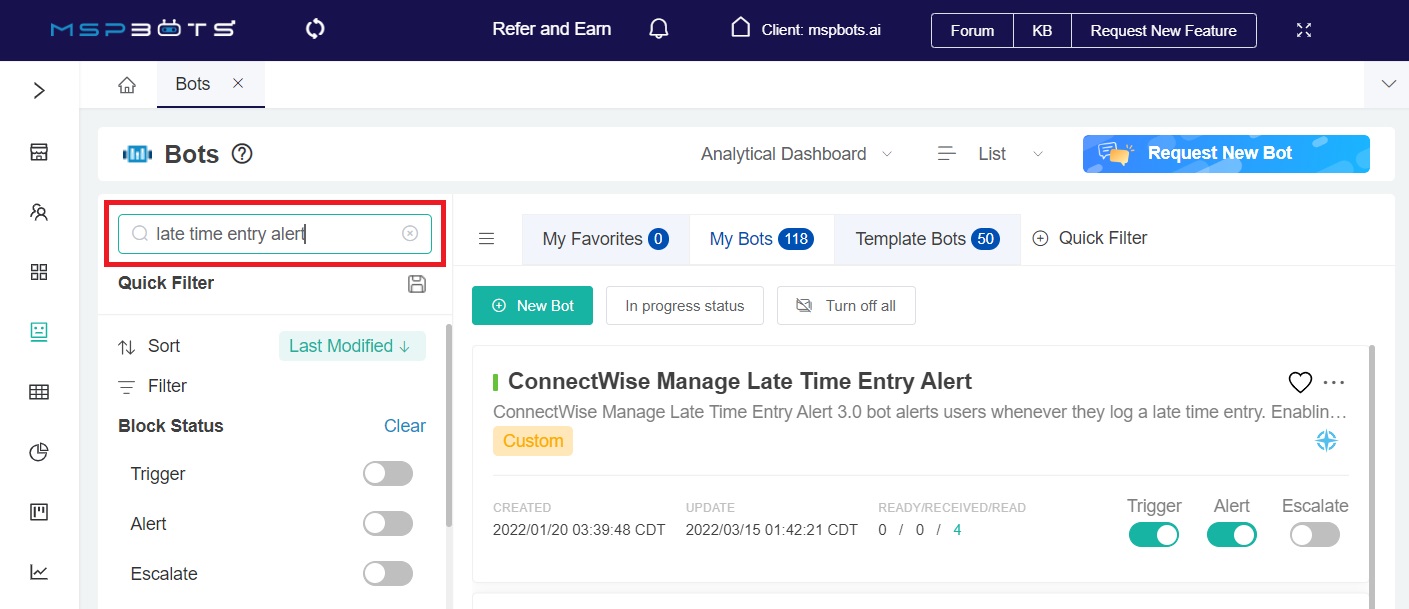This screenshot has height=609, width=1409.
Task: Expand the left sidebar navigation
Action: [39, 91]
